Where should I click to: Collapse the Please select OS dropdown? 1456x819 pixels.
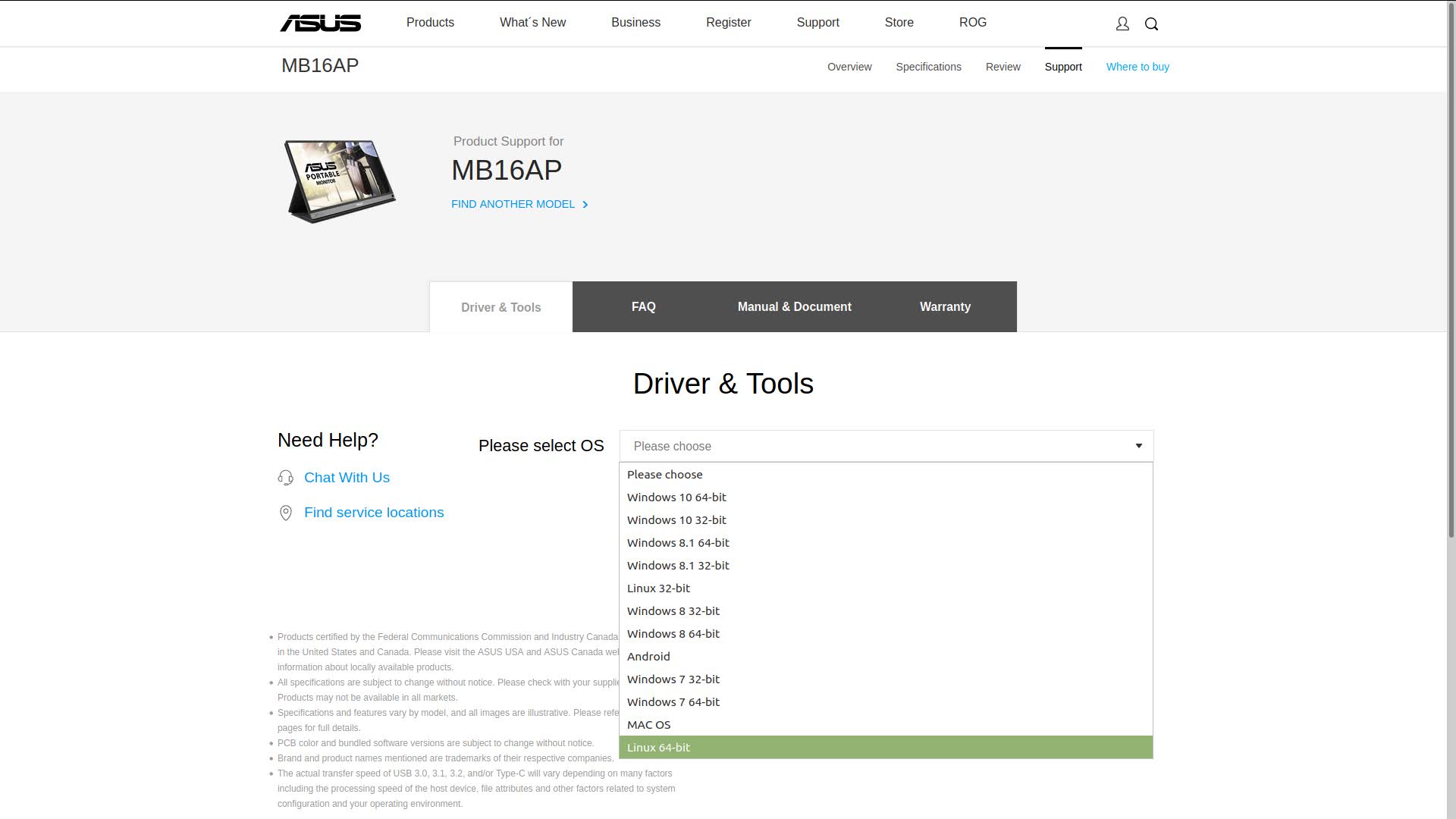click(886, 446)
